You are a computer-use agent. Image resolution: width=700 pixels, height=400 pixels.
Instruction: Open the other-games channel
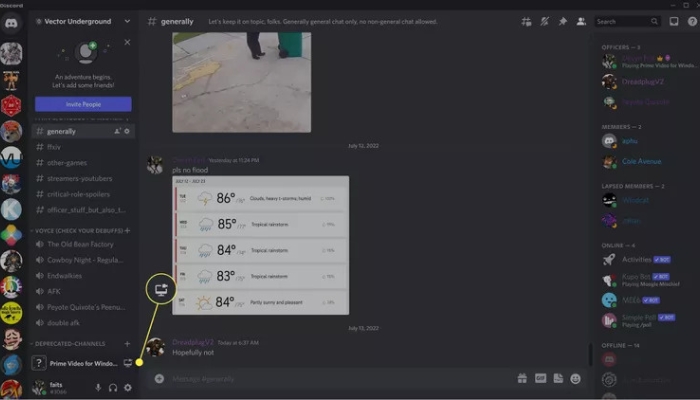83,162
